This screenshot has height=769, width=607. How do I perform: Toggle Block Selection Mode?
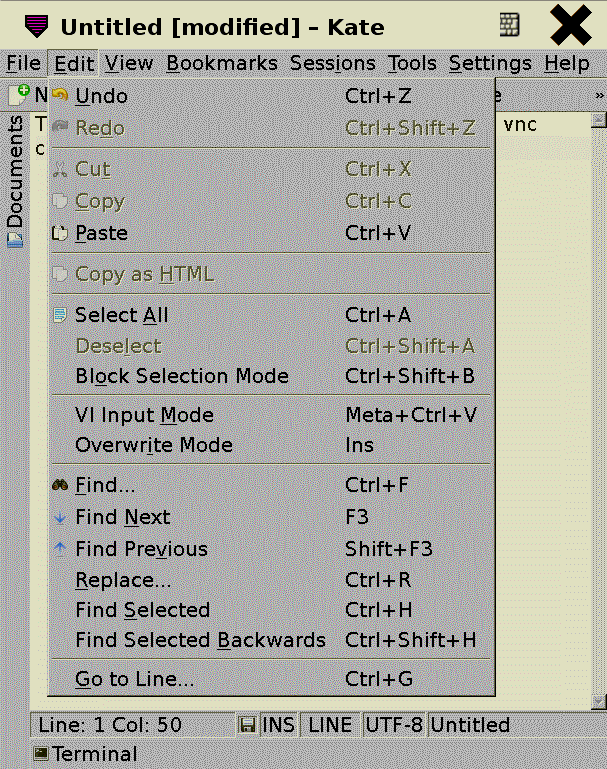[182, 376]
